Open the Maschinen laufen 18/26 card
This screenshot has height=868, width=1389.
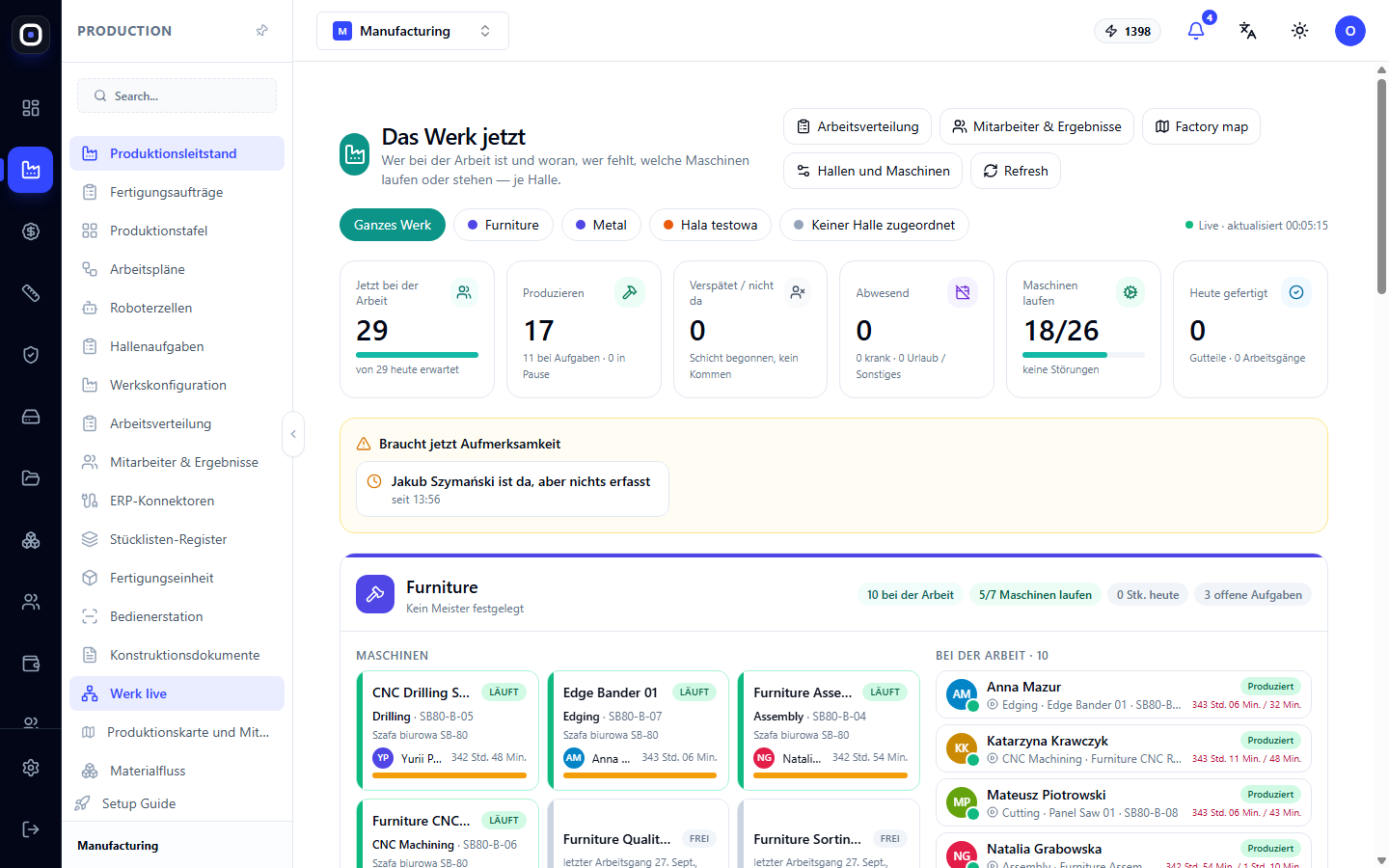pos(1083,329)
